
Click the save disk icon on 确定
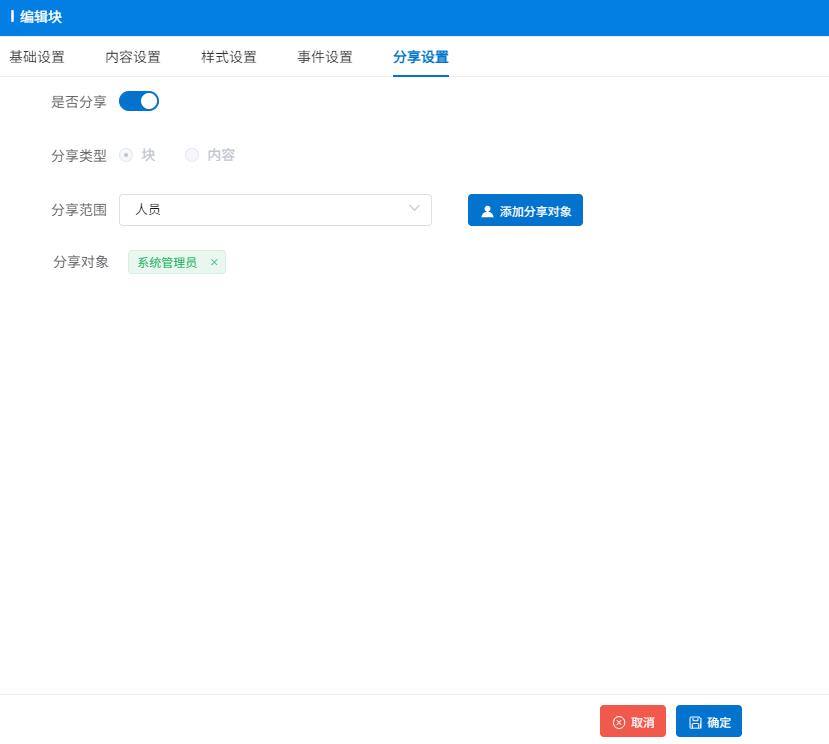695,722
